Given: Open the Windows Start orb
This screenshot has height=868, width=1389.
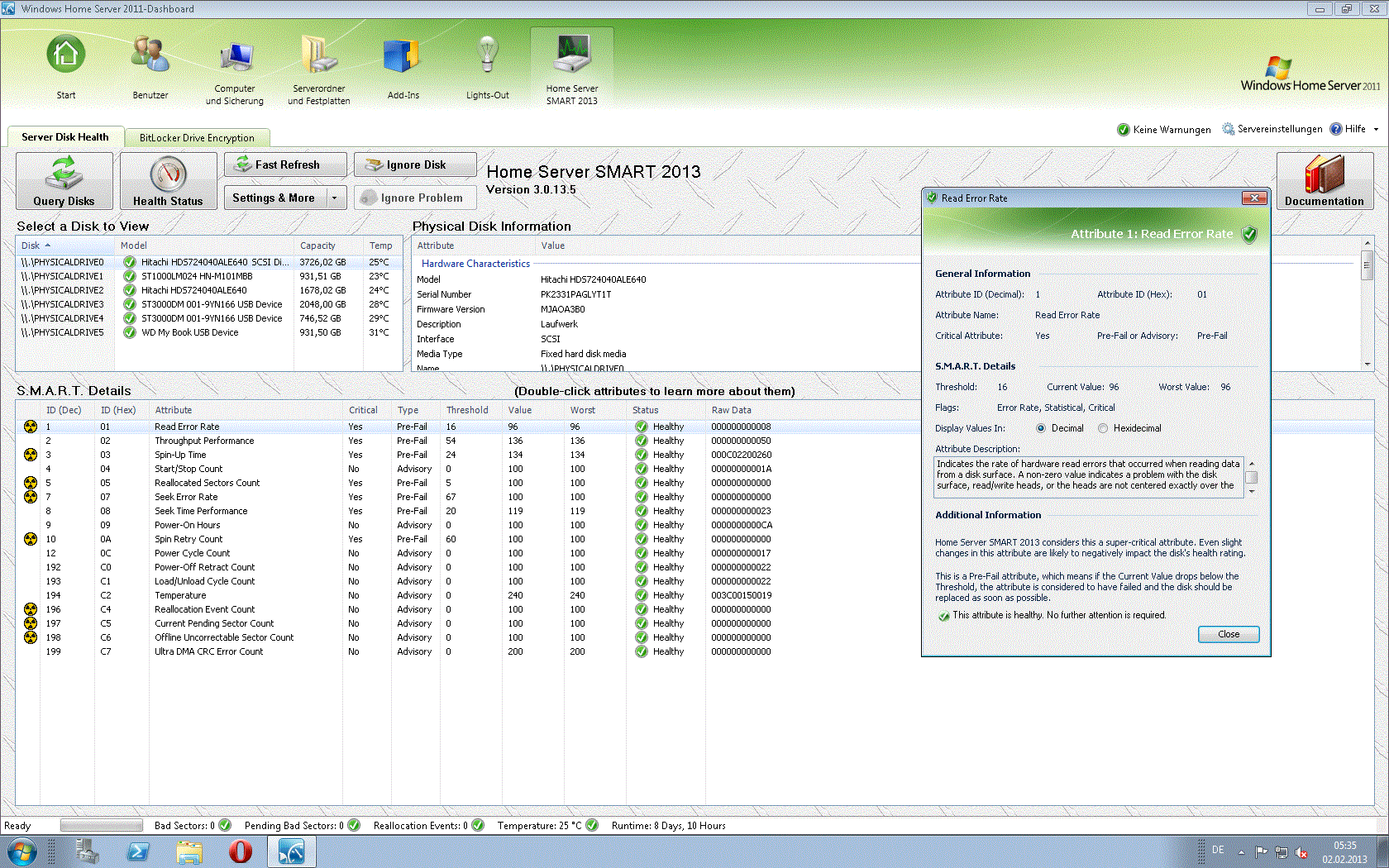Looking at the screenshot, I should pos(22,851).
